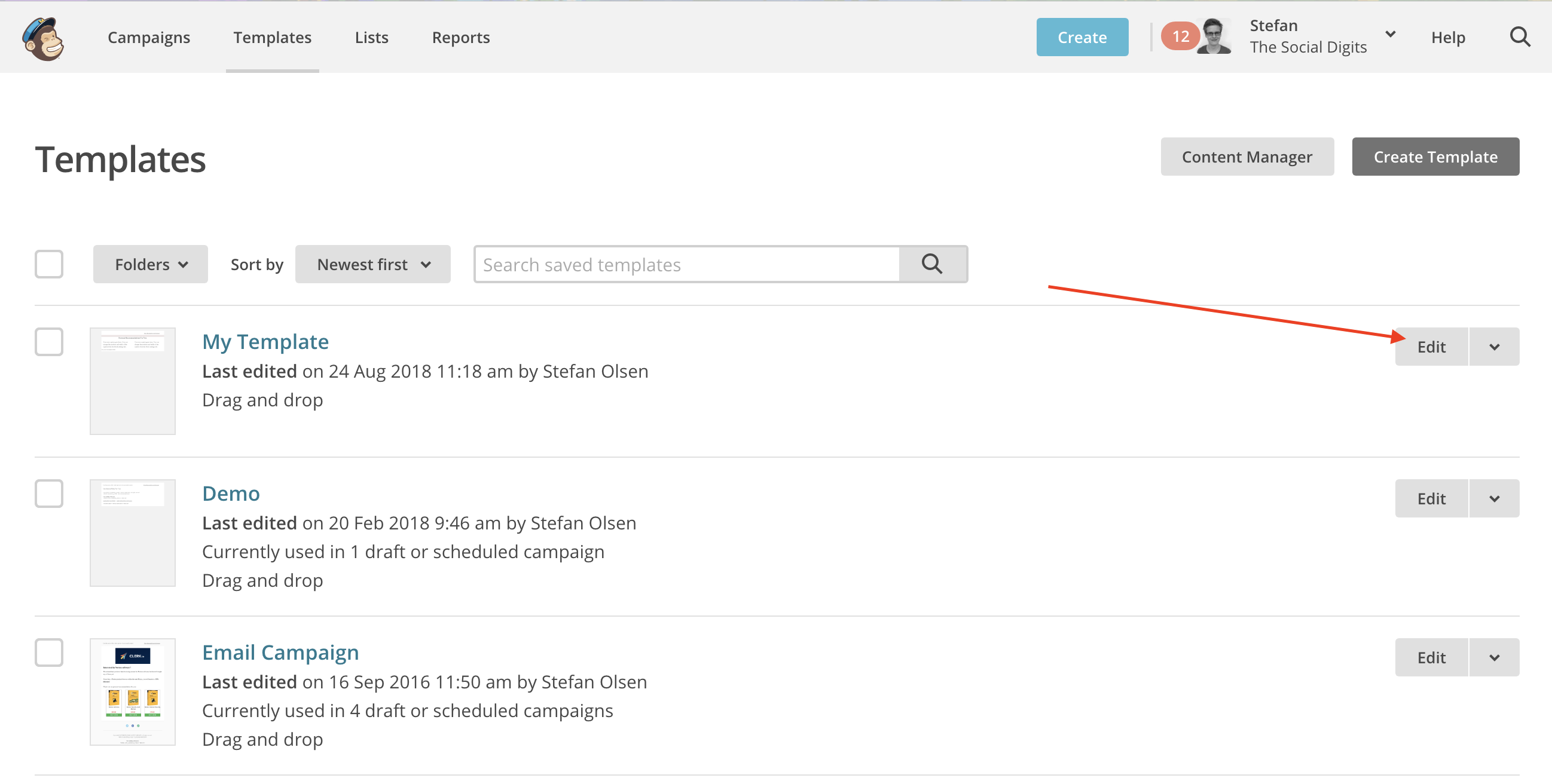Expand the arrow next to My Template Edit
Image resolution: width=1552 pixels, height=784 pixels.
click(x=1493, y=347)
